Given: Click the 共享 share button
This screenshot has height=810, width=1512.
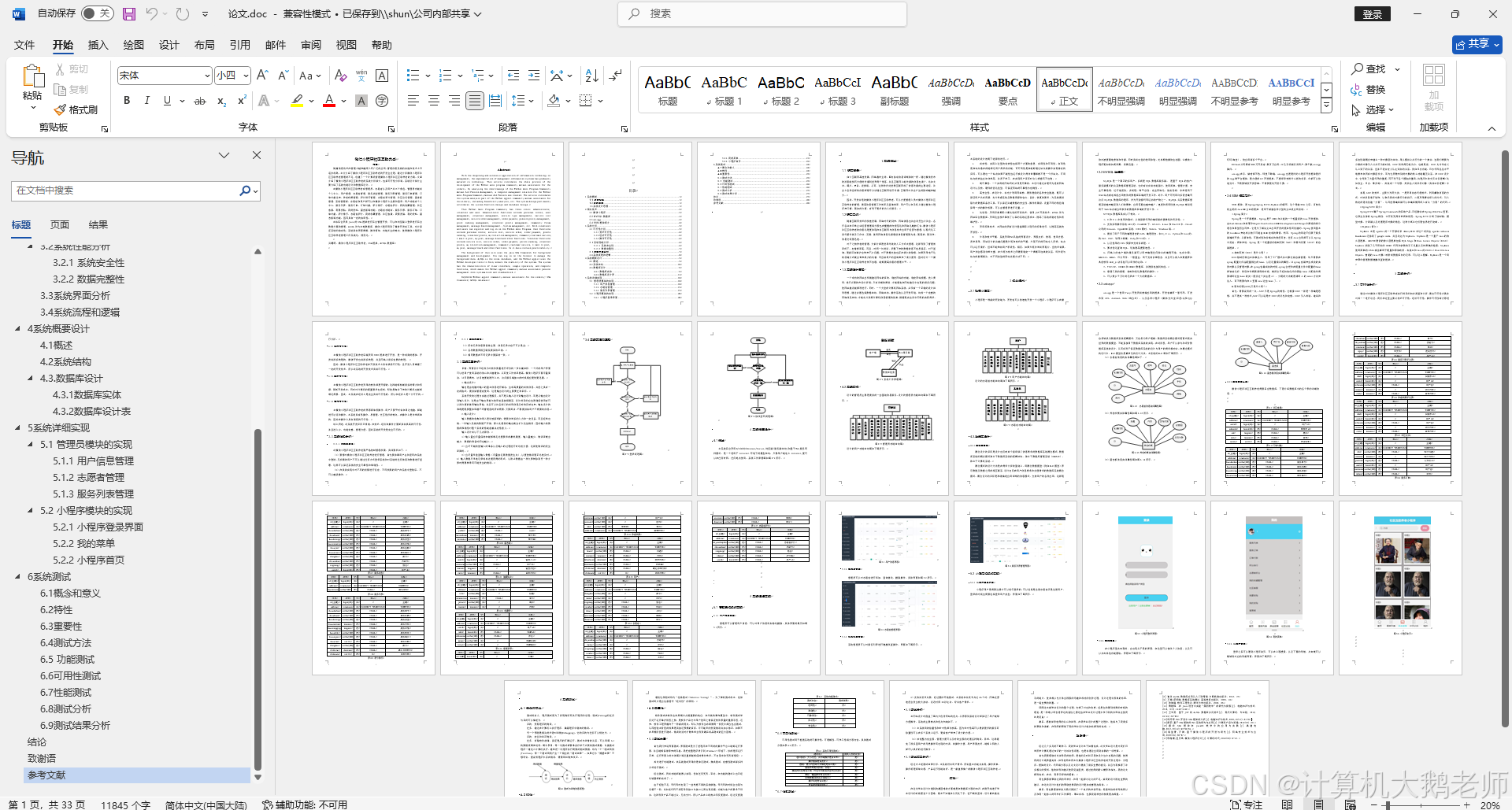Looking at the screenshot, I should [x=1477, y=44].
